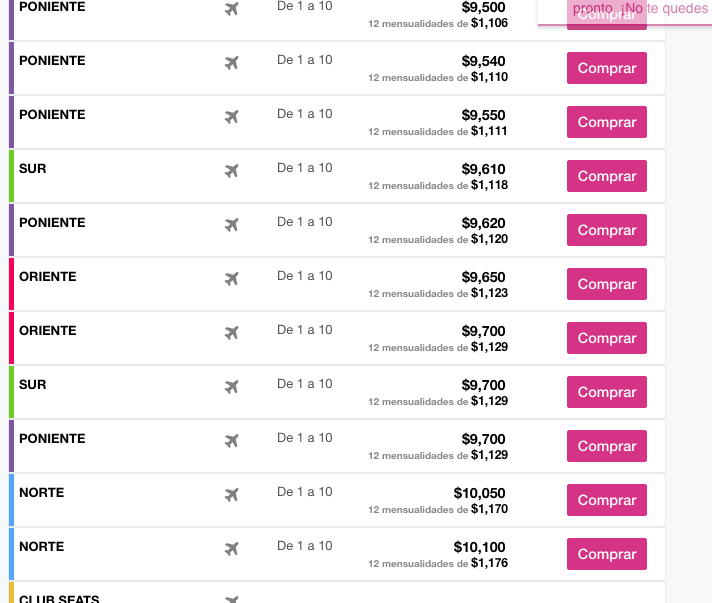Buy the NORTE seat priced $10,100
Viewport: 712px width, 603px height.
[x=607, y=554]
